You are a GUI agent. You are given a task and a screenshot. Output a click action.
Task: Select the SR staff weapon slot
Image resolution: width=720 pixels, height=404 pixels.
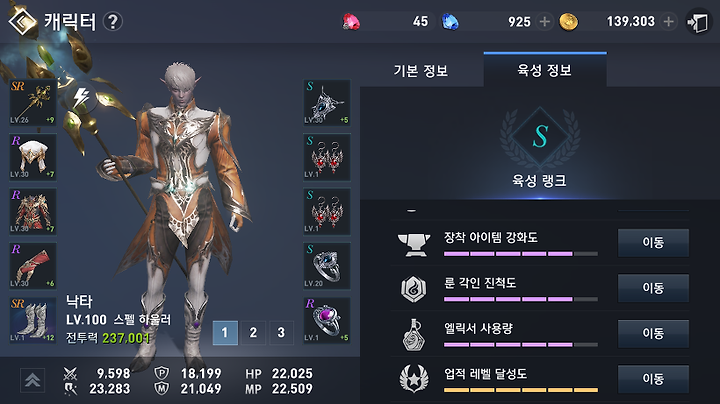(x=33, y=103)
